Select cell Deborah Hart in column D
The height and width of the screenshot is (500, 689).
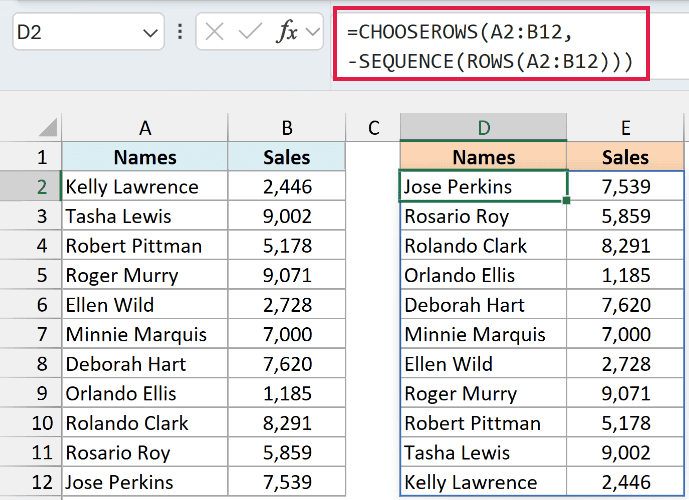tap(483, 304)
